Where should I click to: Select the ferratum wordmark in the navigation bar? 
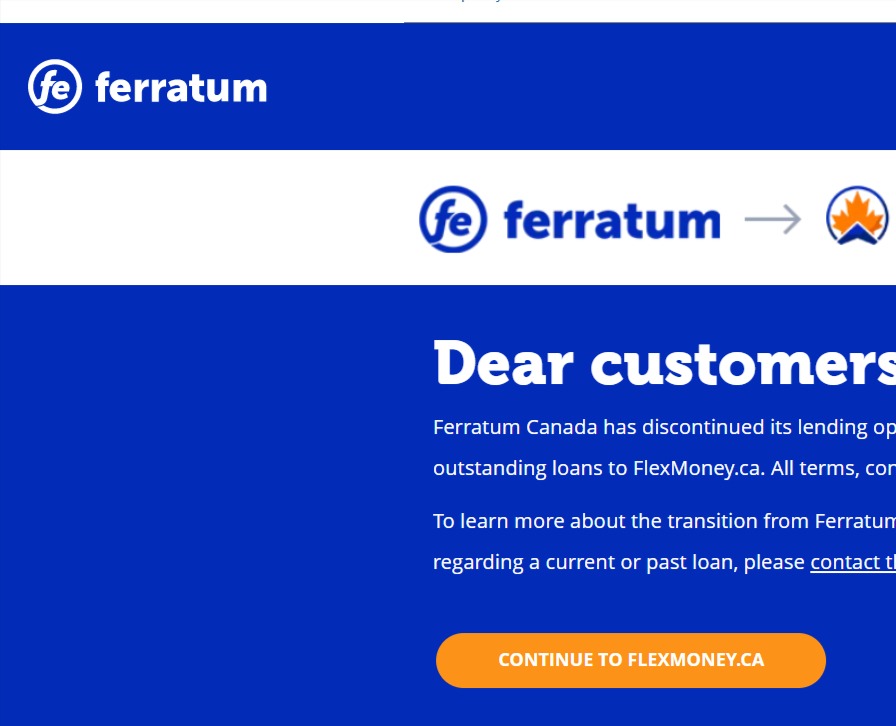coord(181,87)
